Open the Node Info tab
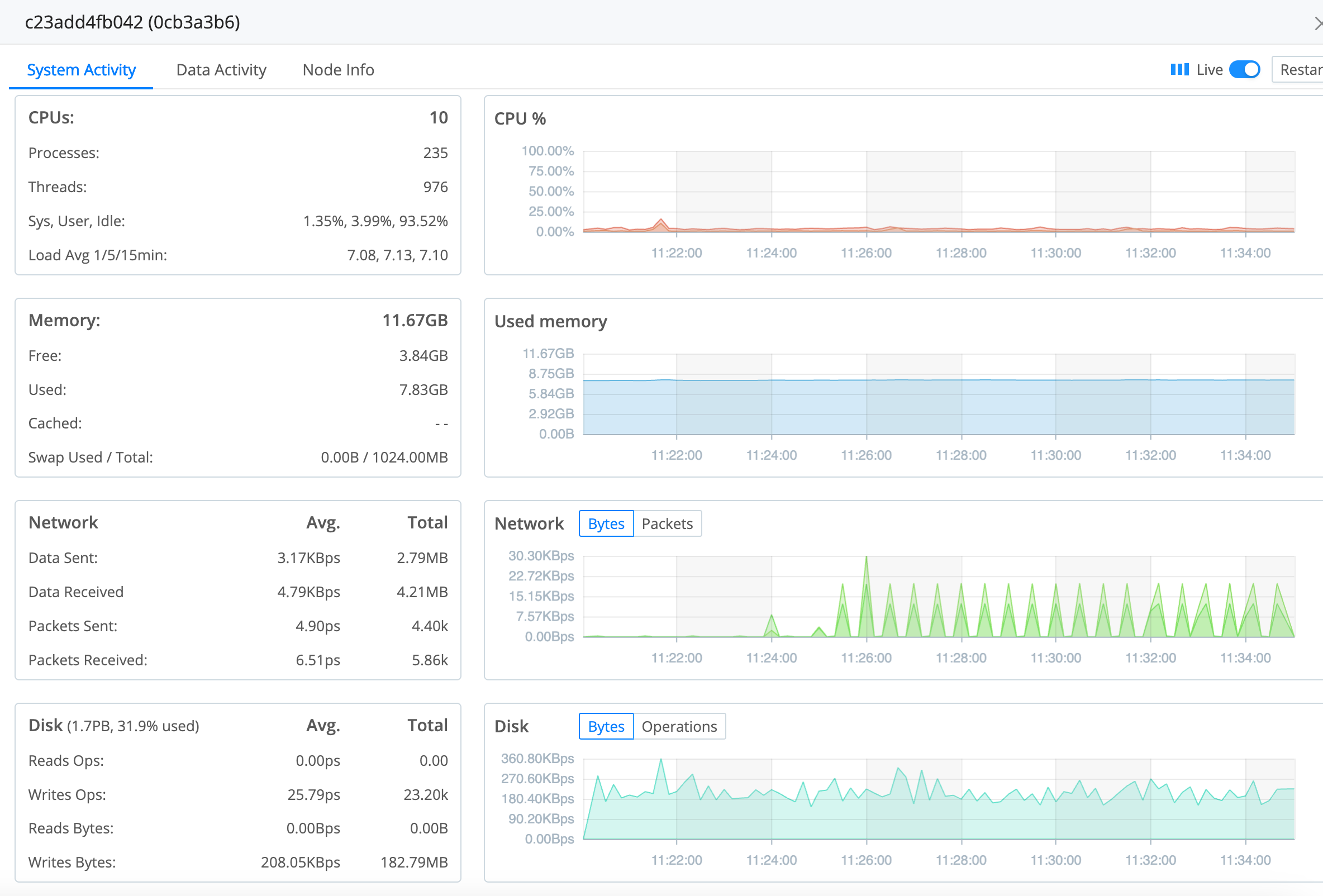 click(337, 69)
